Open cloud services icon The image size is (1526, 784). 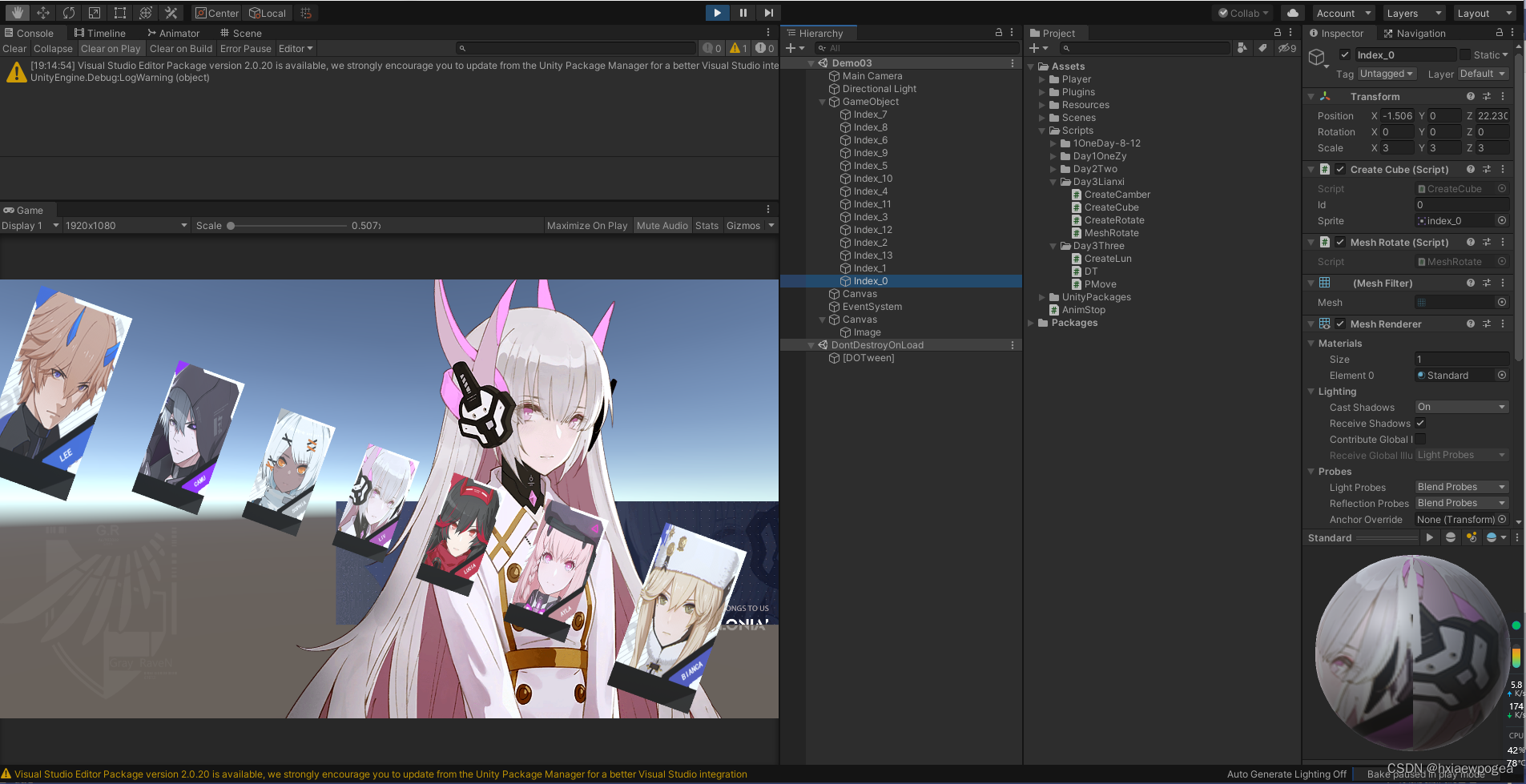(1292, 13)
